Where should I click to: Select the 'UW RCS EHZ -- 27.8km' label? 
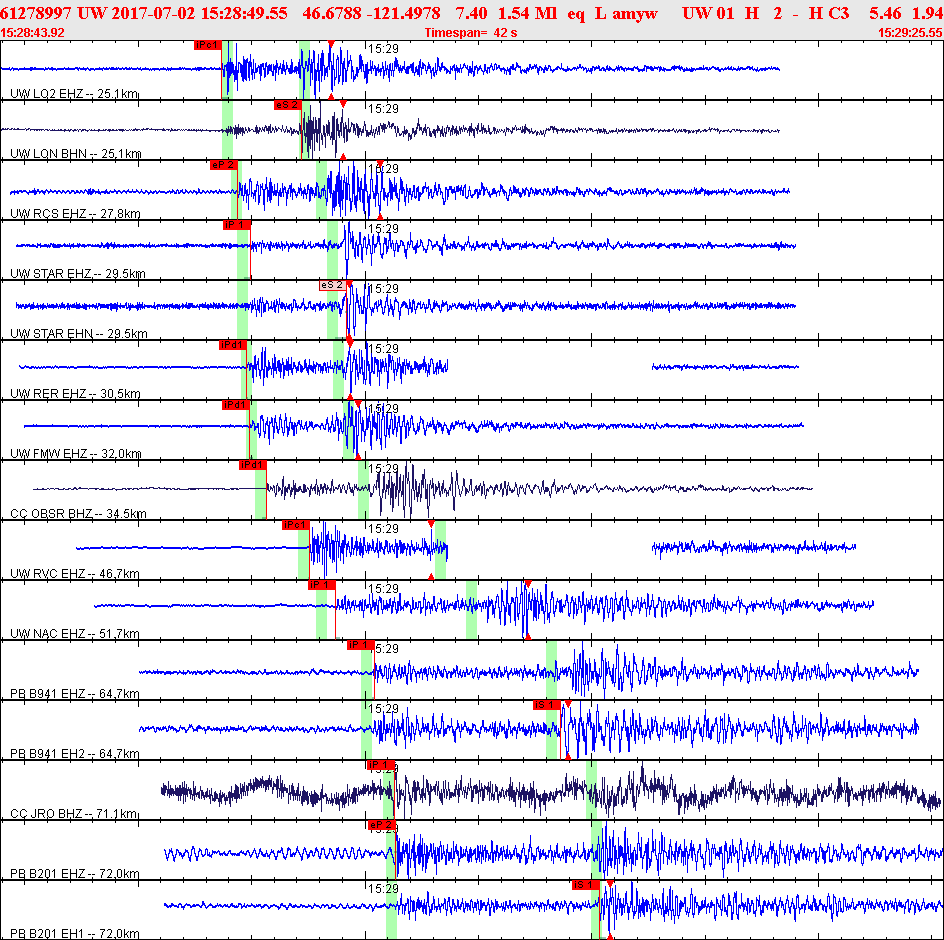(75, 214)
